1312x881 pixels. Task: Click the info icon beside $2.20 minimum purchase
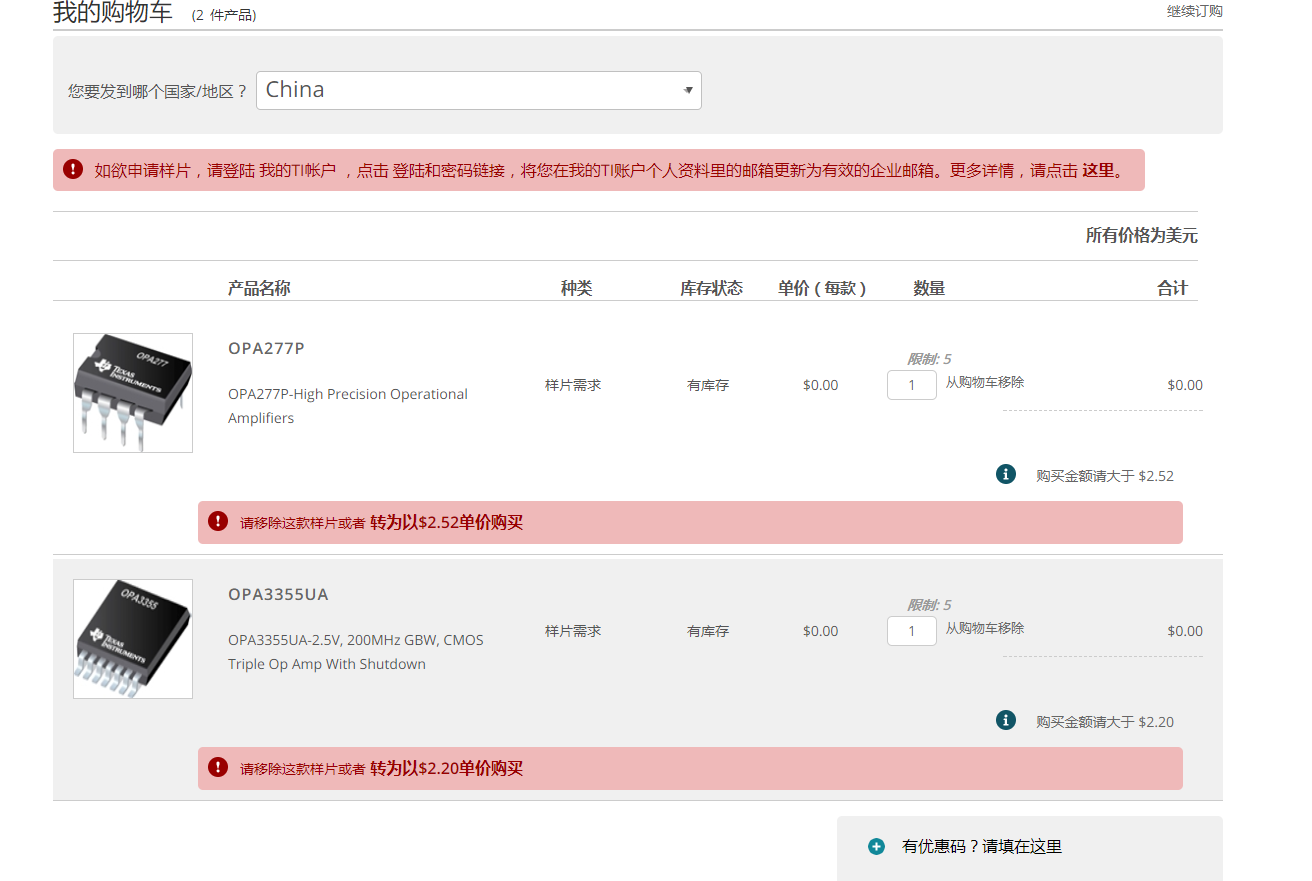click(1006, 720)
